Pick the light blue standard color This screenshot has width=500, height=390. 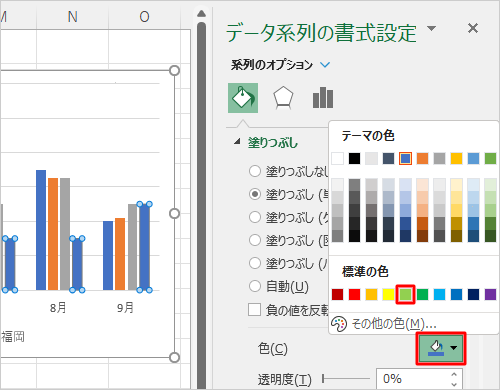(439, 294)
